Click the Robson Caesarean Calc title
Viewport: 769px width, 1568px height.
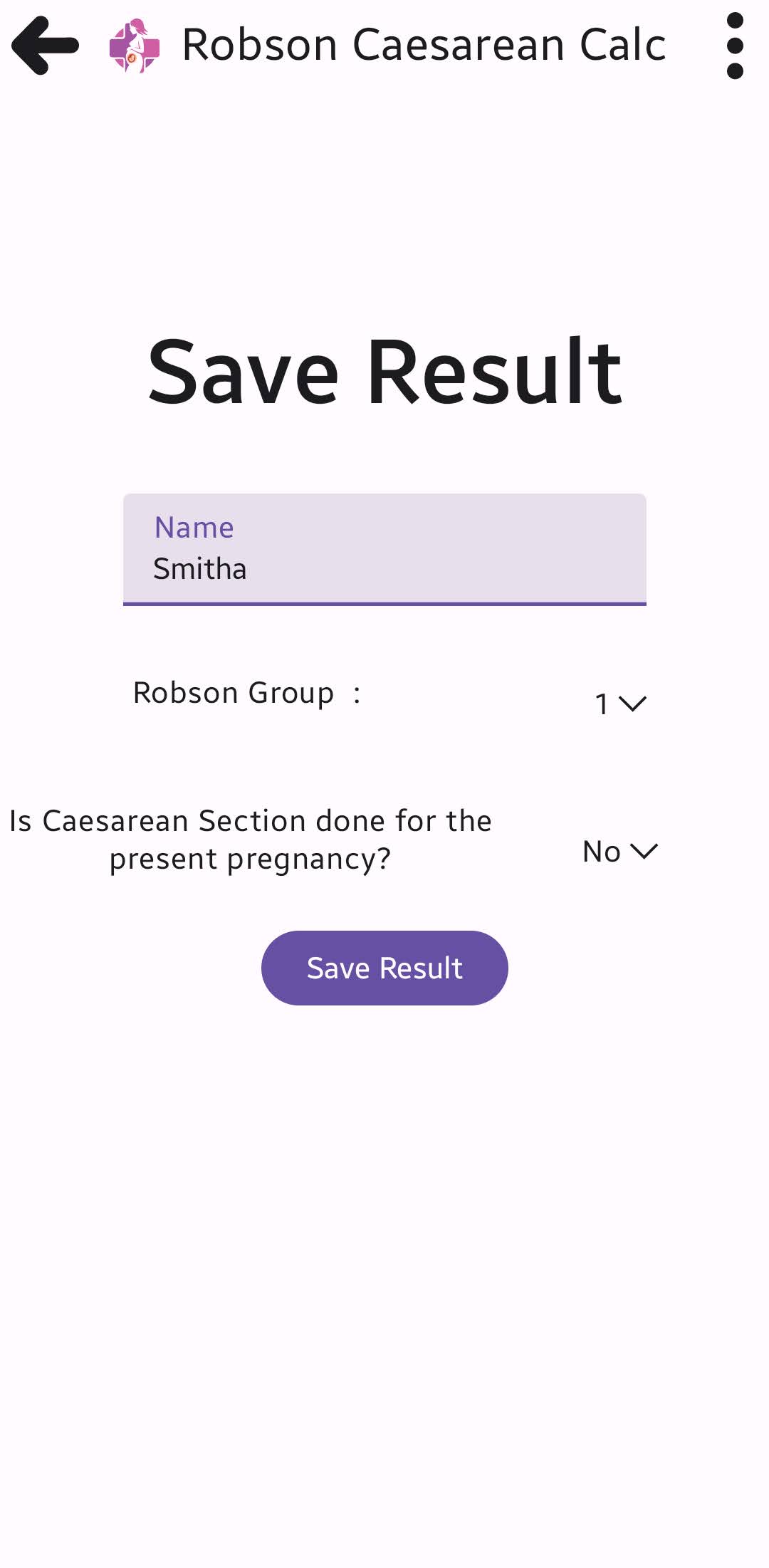[x=424, y=45]
